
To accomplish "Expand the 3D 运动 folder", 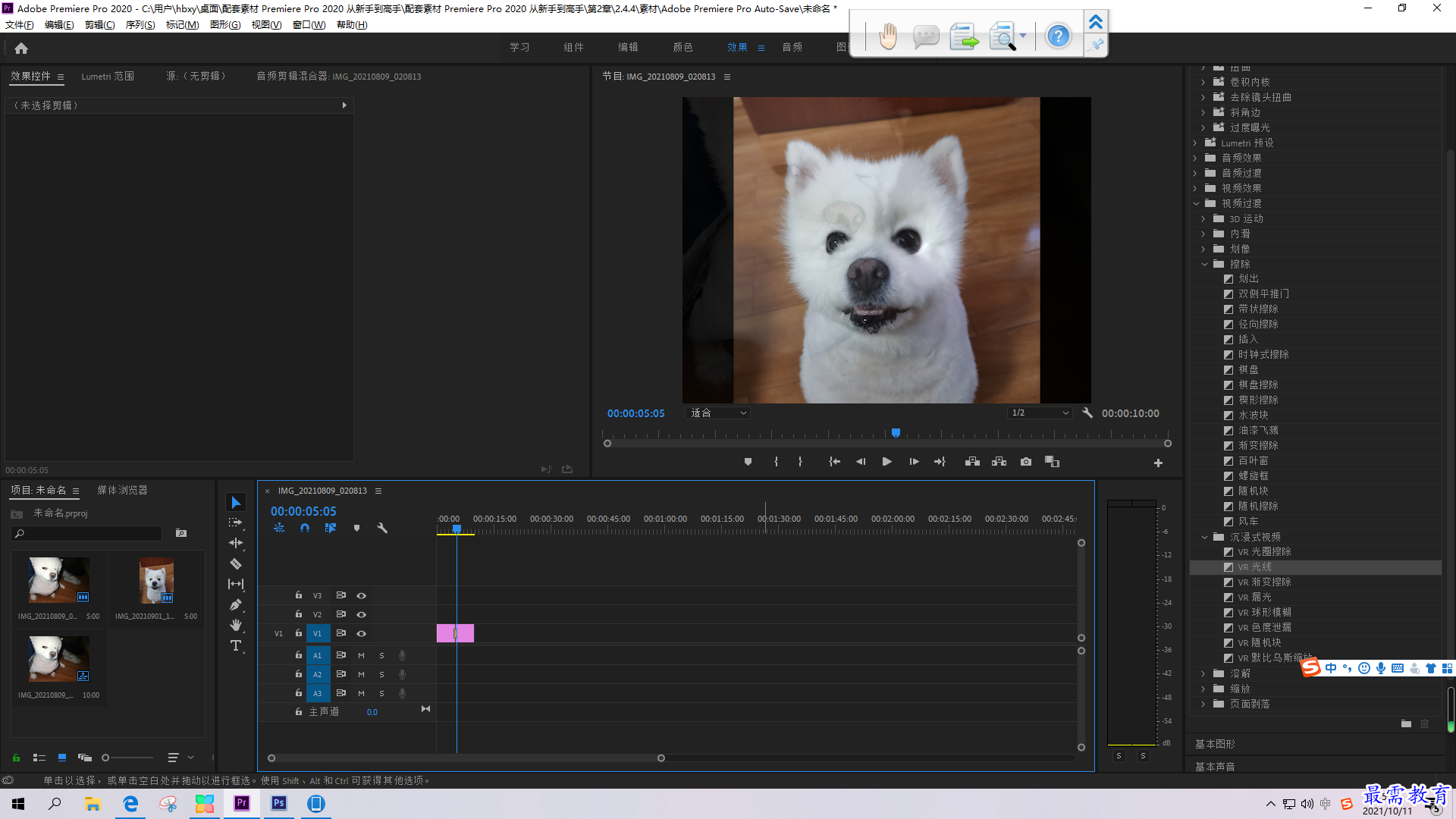I will [1203, 218].
